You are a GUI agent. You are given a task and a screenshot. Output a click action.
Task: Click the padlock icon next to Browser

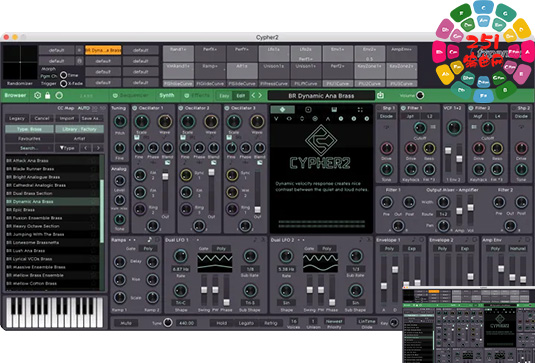click(48, 96)
